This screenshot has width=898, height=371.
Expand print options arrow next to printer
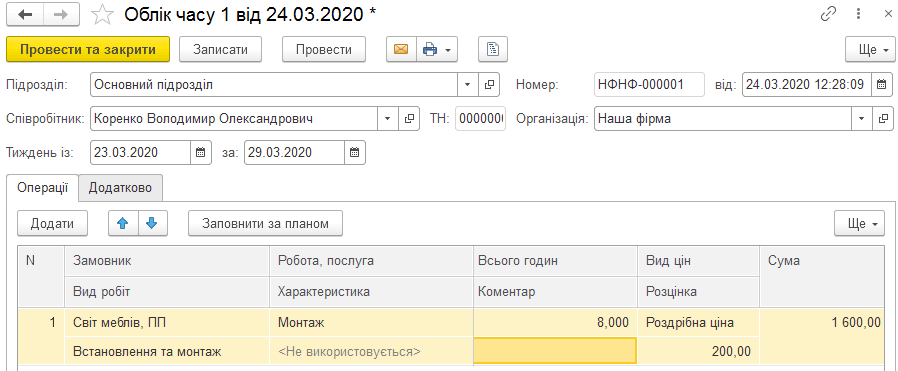pyautogui.click(x=448, y=50)
